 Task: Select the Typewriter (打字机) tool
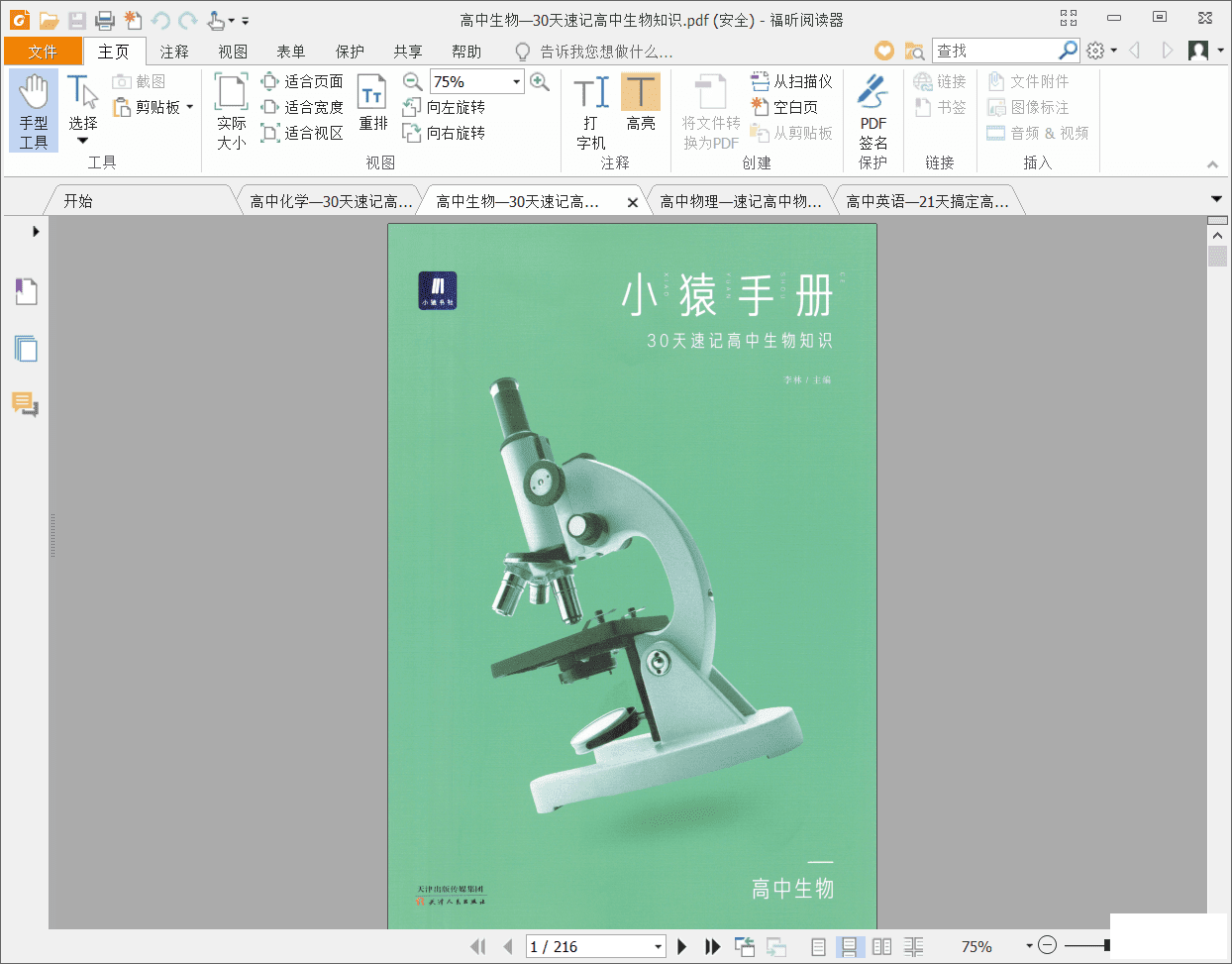click(x=591, y=112)
